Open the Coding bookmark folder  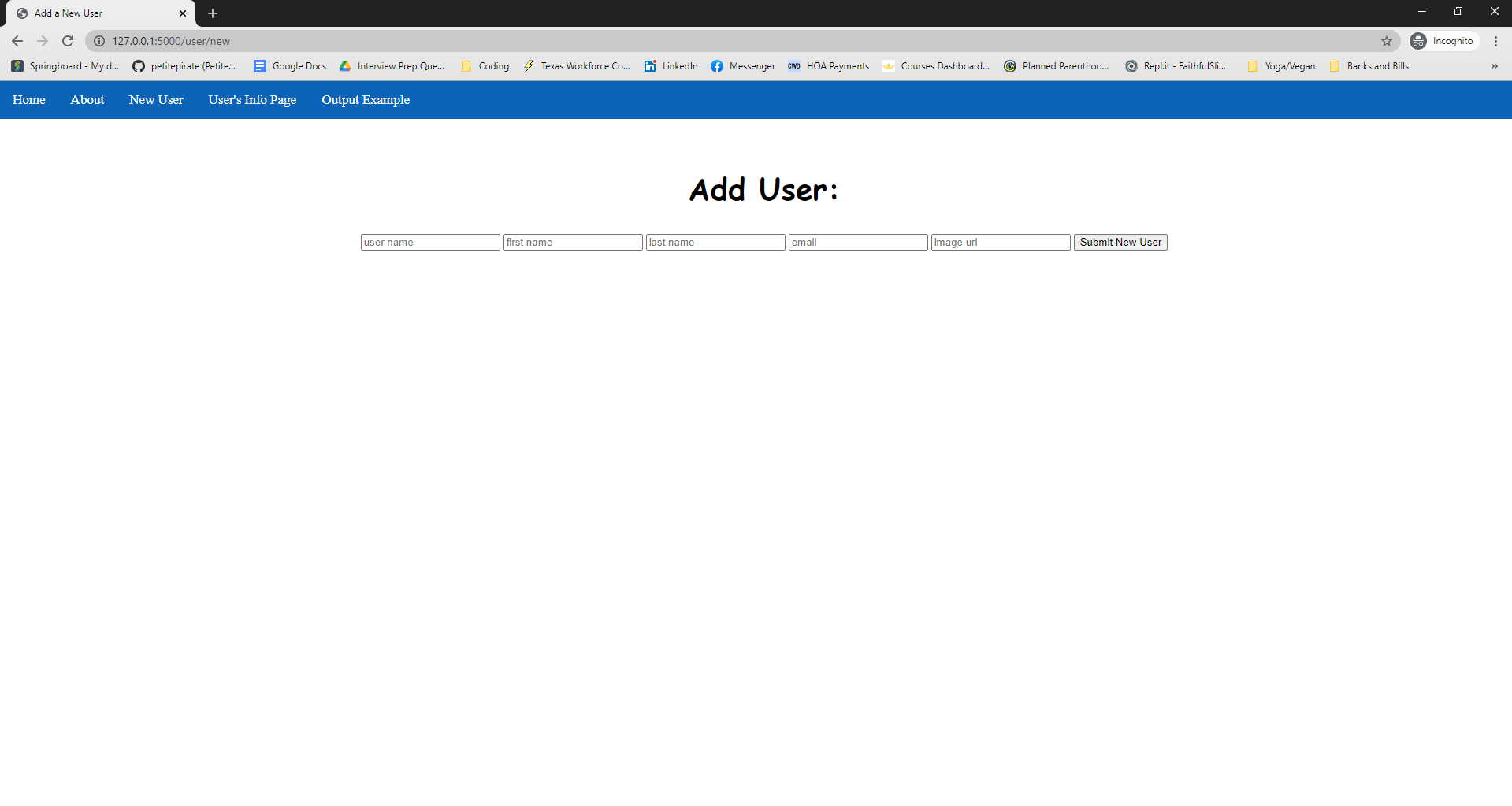click(x=485, y=66)
